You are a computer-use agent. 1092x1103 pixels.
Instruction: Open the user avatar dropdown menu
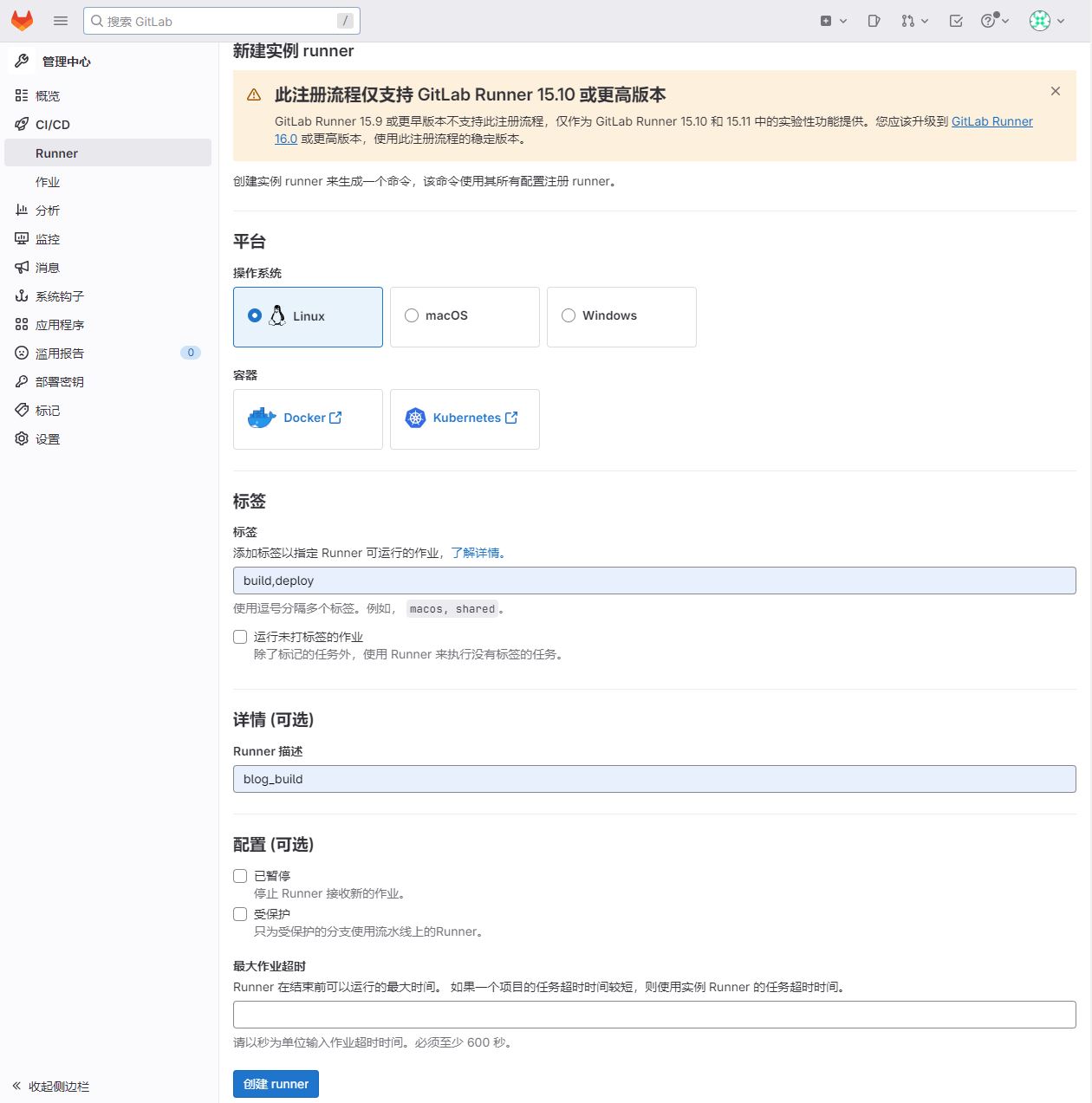1047,21
